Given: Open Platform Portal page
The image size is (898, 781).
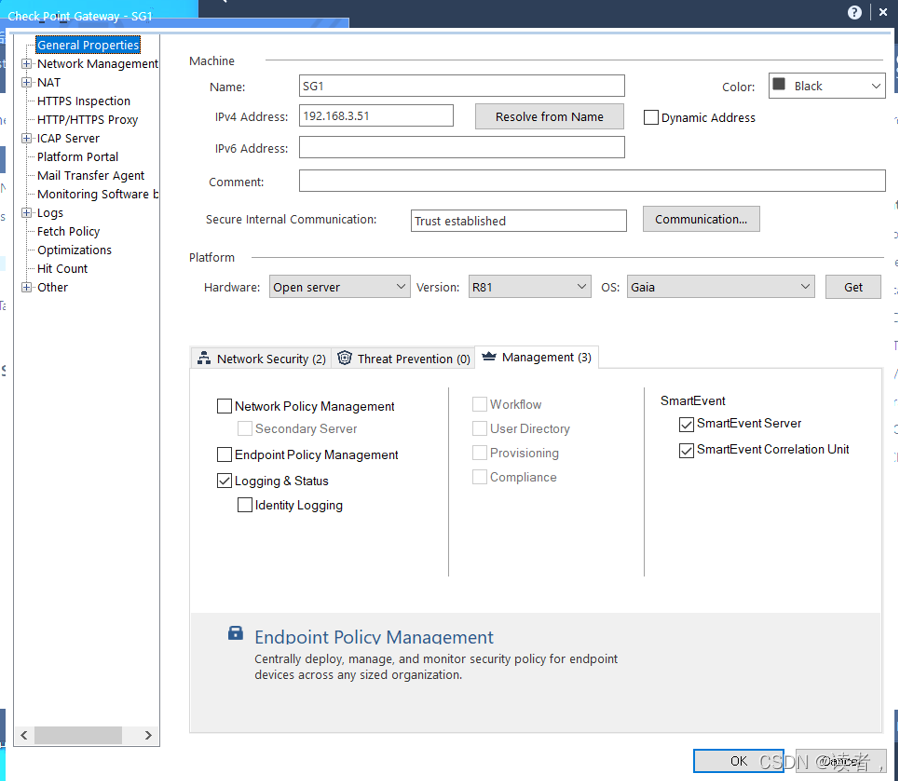Looking at the screenshot, I should pyautogui.click(x=77, y=157).
